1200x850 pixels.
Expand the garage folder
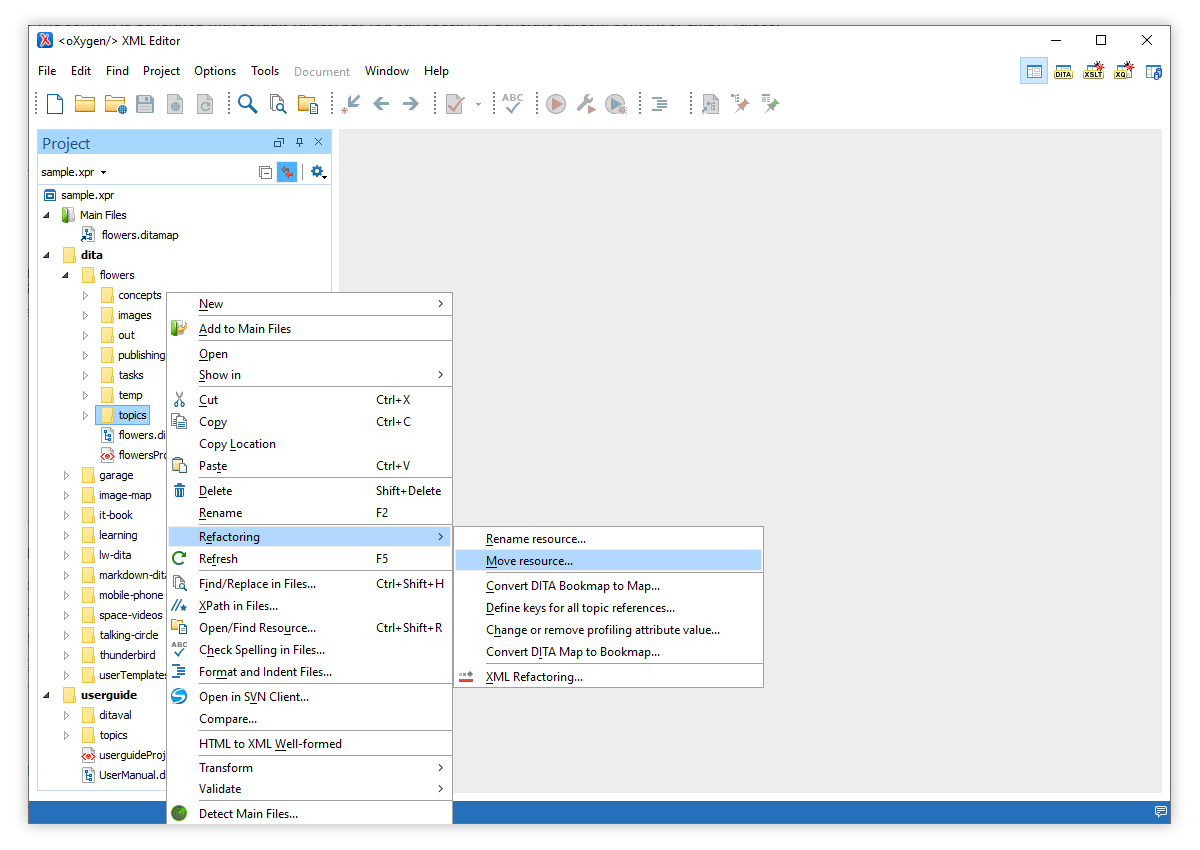pyautogui.click(x=66, y=475)
